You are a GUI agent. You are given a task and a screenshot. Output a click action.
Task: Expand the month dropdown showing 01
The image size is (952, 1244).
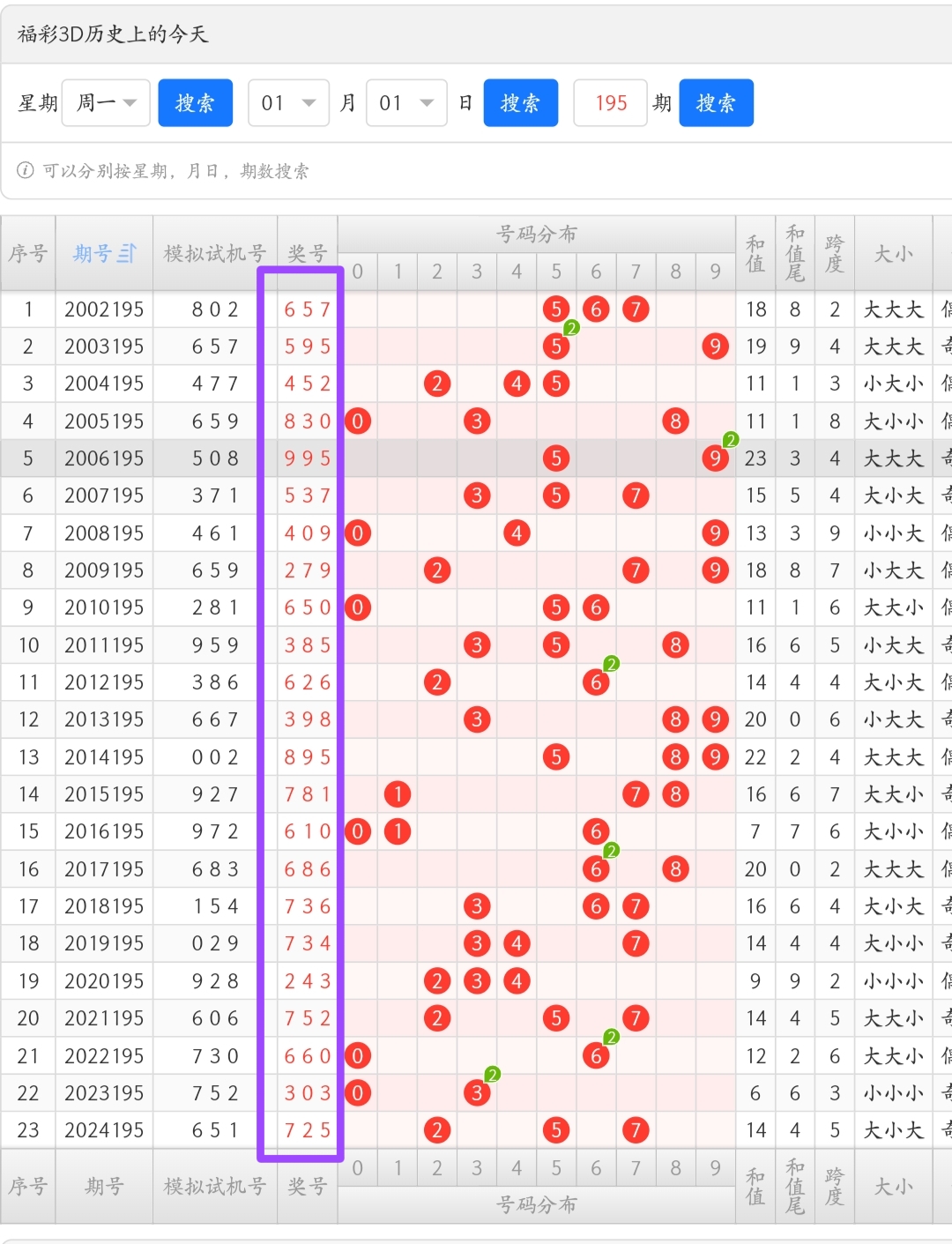click(x=288, y=103)
